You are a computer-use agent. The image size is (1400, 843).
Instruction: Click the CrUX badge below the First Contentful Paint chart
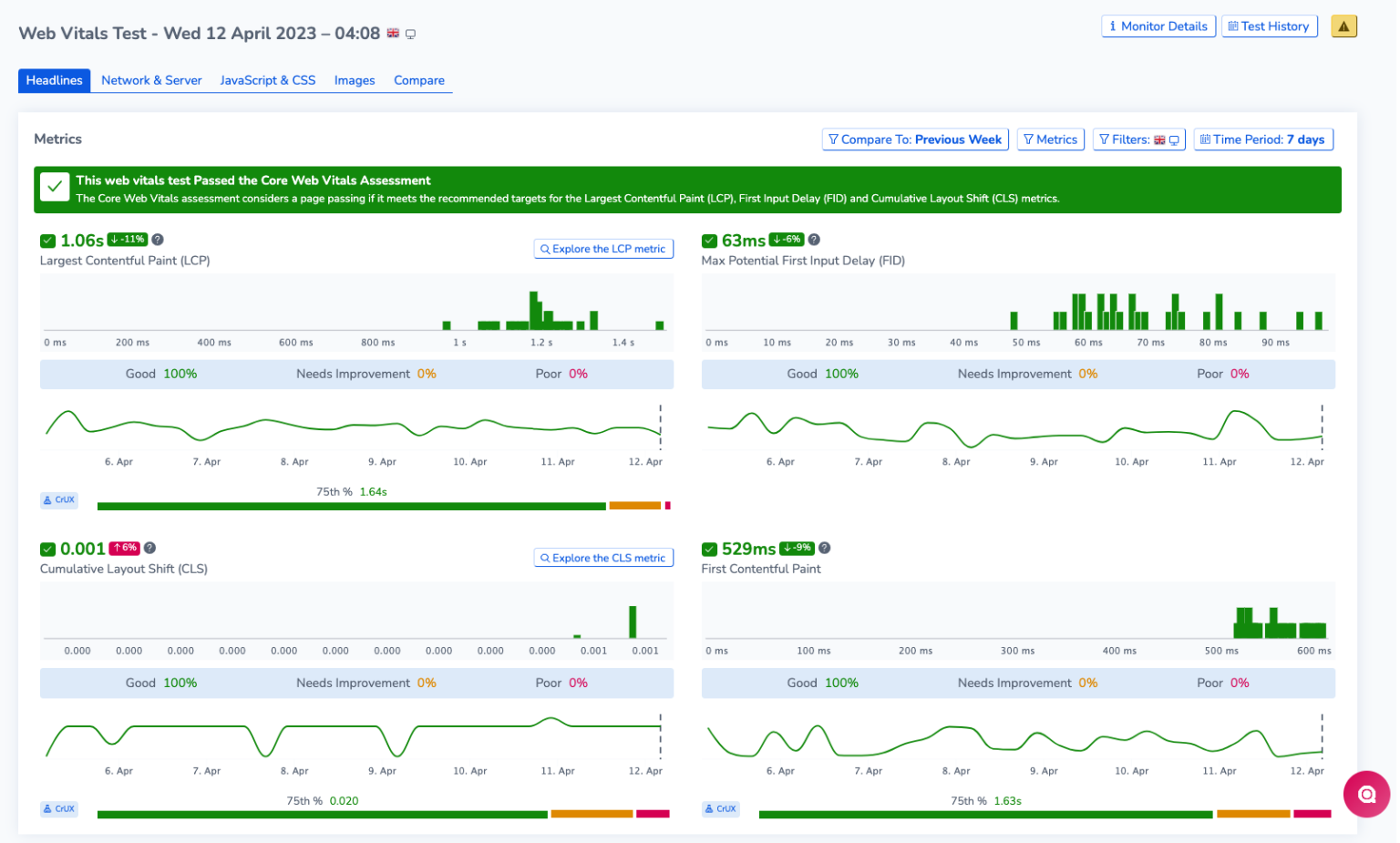pyautogui.click(x=720, y=808)
